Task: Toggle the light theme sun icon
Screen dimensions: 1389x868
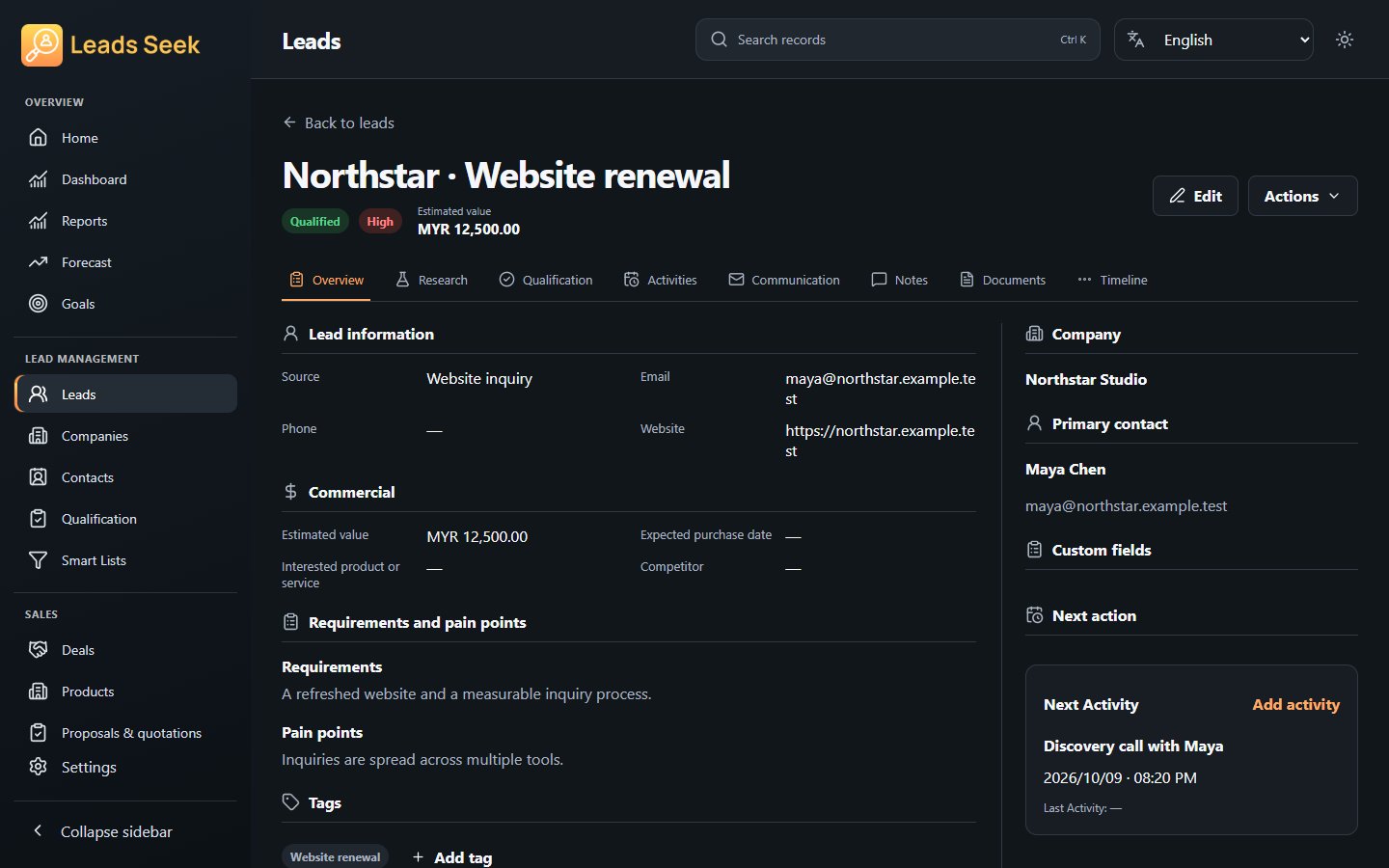Action: point(1345,40)
